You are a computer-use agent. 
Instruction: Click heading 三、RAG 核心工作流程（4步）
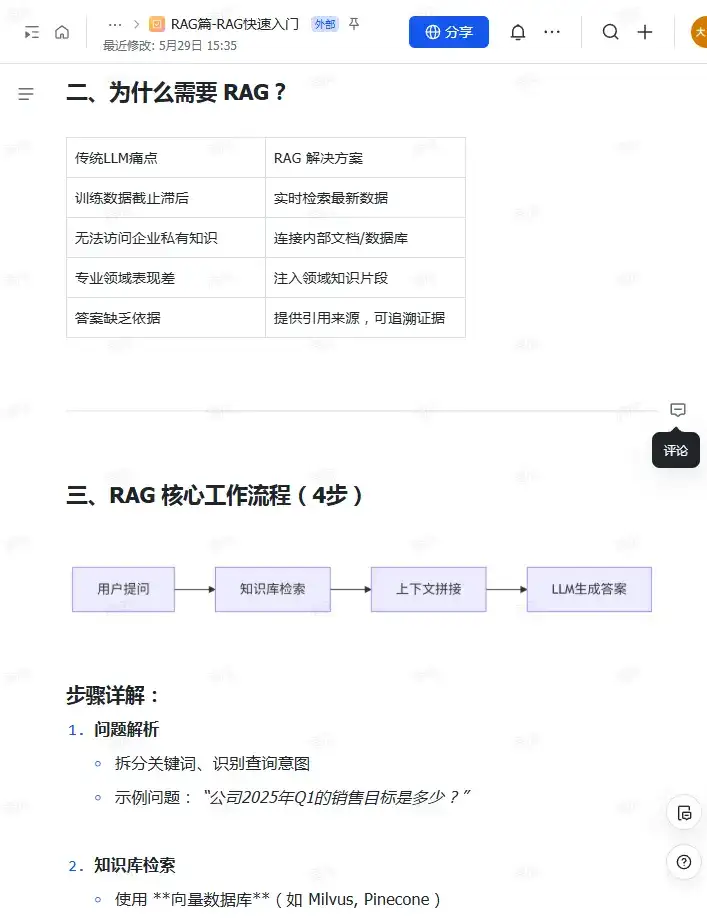[215, 495]
